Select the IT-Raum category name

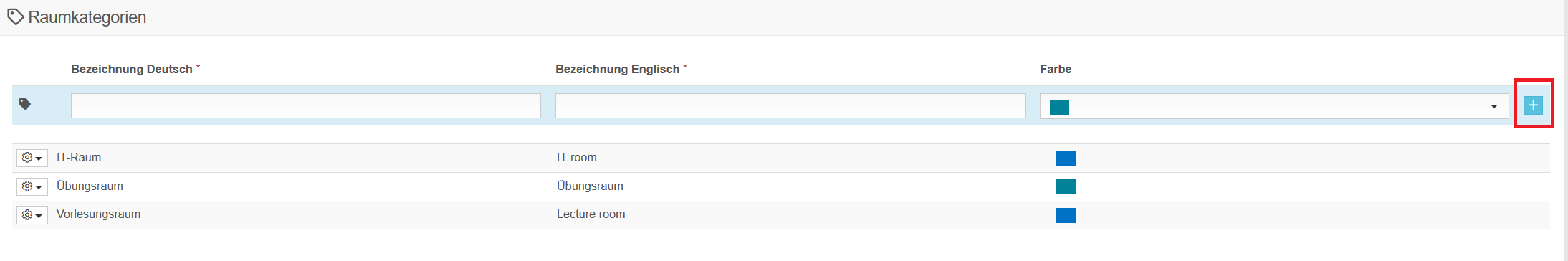79,158
